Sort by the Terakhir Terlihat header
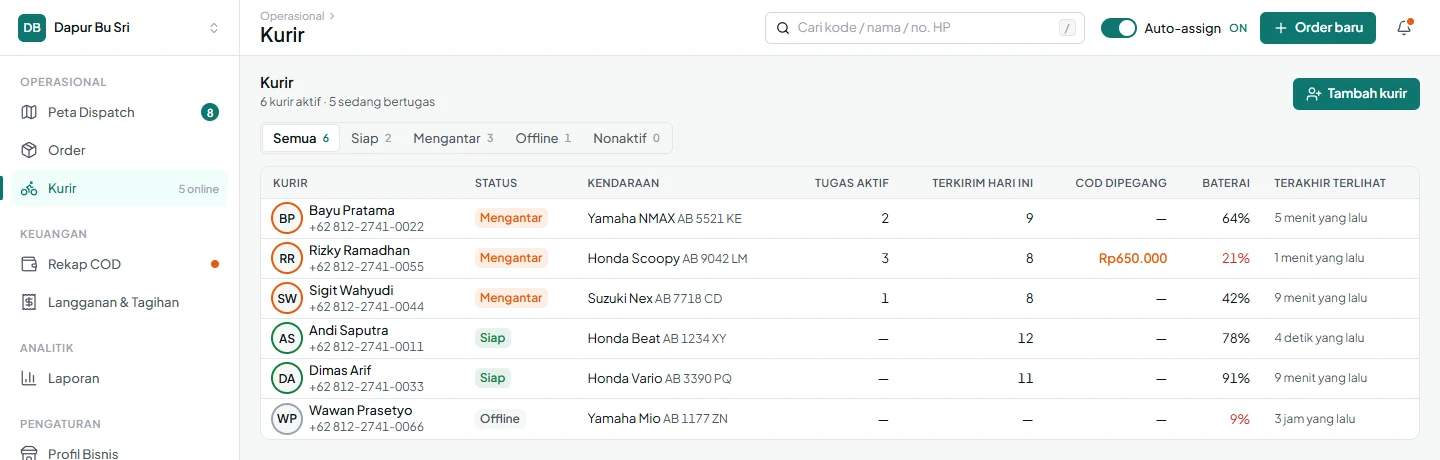The image size is (1440, 460). tap(1330, 183)
